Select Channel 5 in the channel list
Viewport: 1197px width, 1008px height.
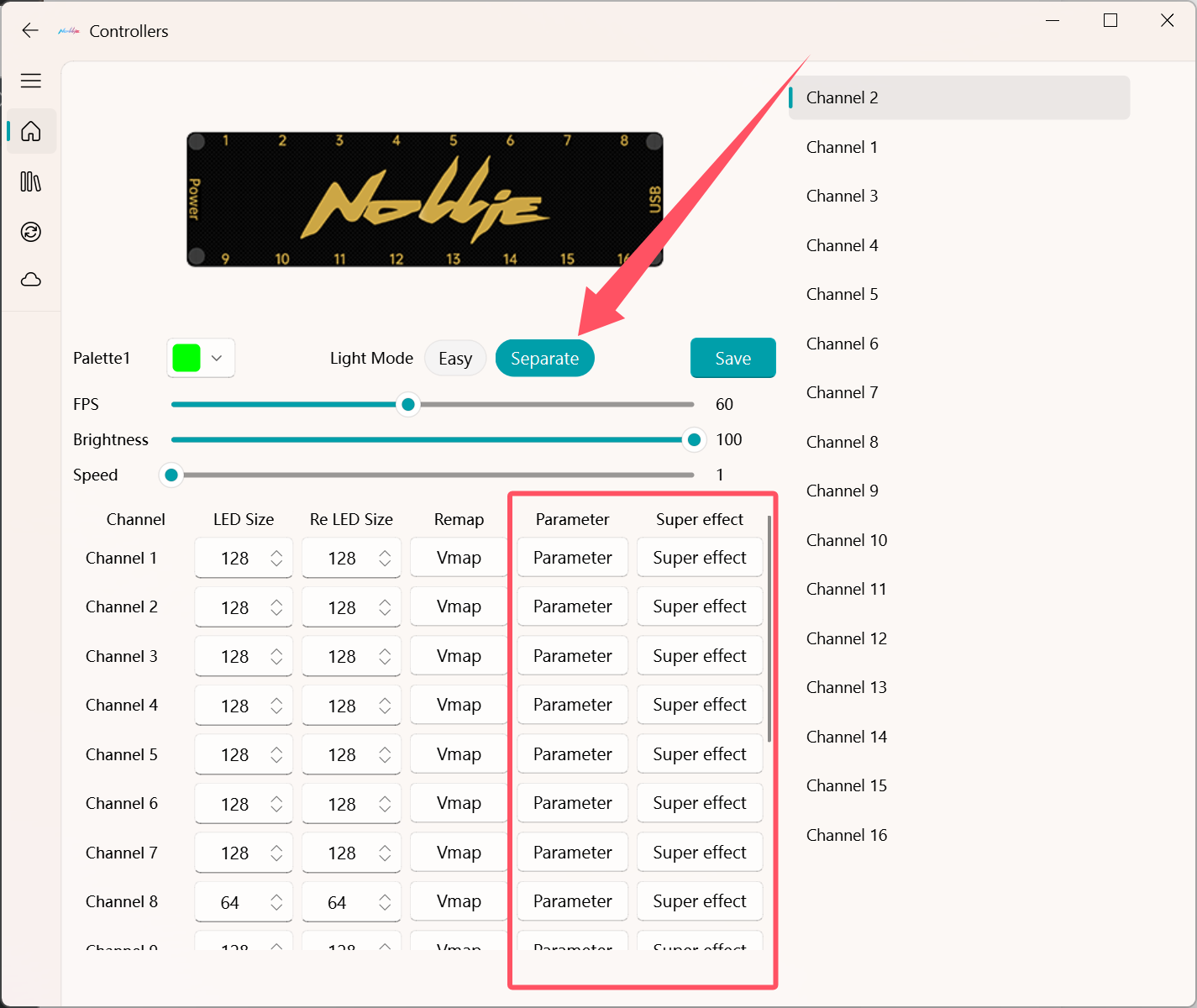[842, 295]
